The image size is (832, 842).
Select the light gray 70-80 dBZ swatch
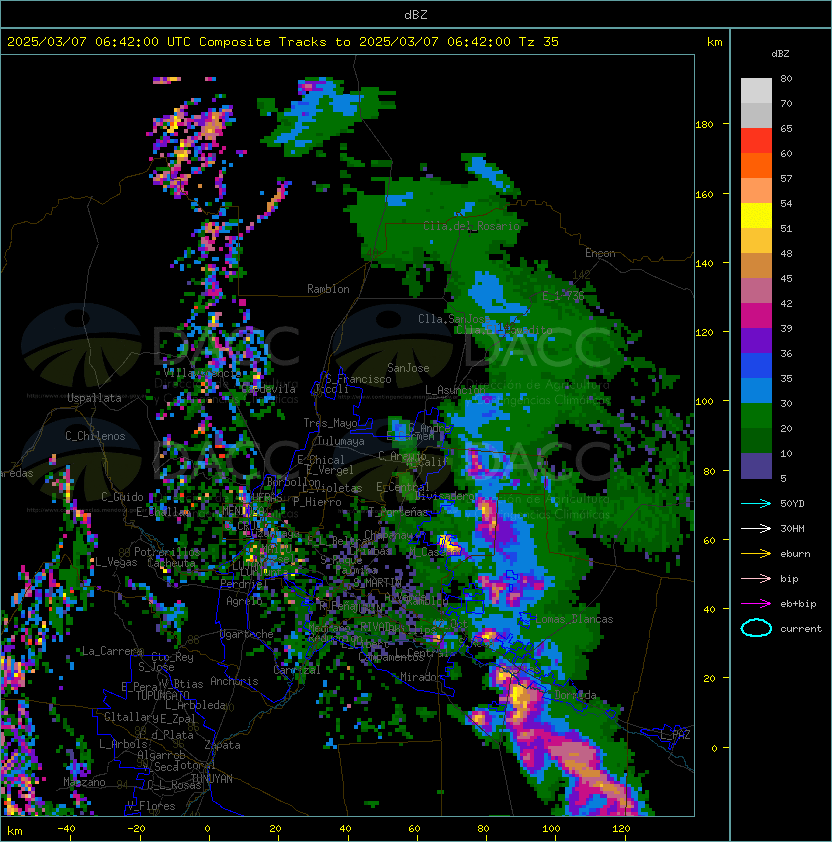756,91
